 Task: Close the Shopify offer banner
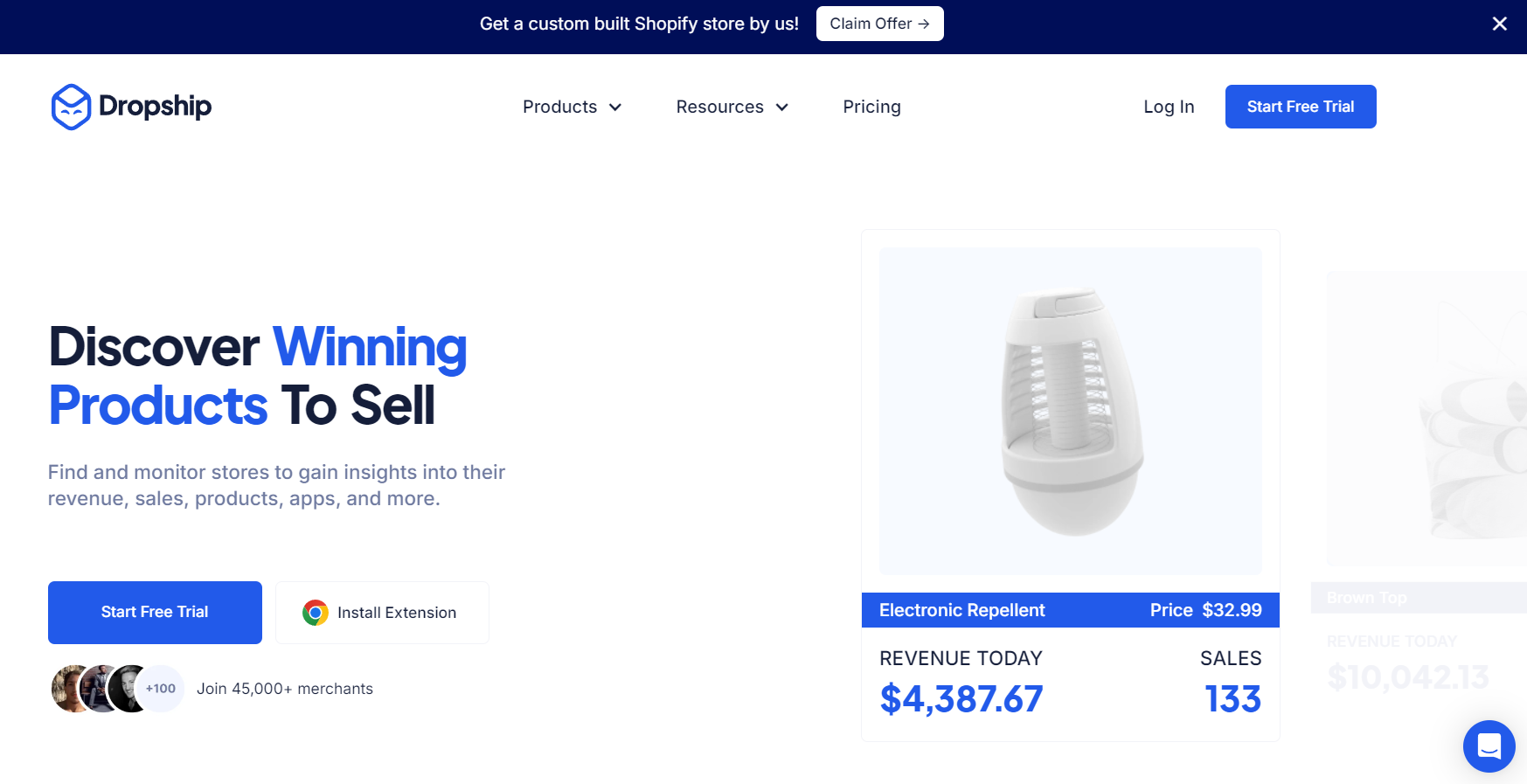(1499, 24)
